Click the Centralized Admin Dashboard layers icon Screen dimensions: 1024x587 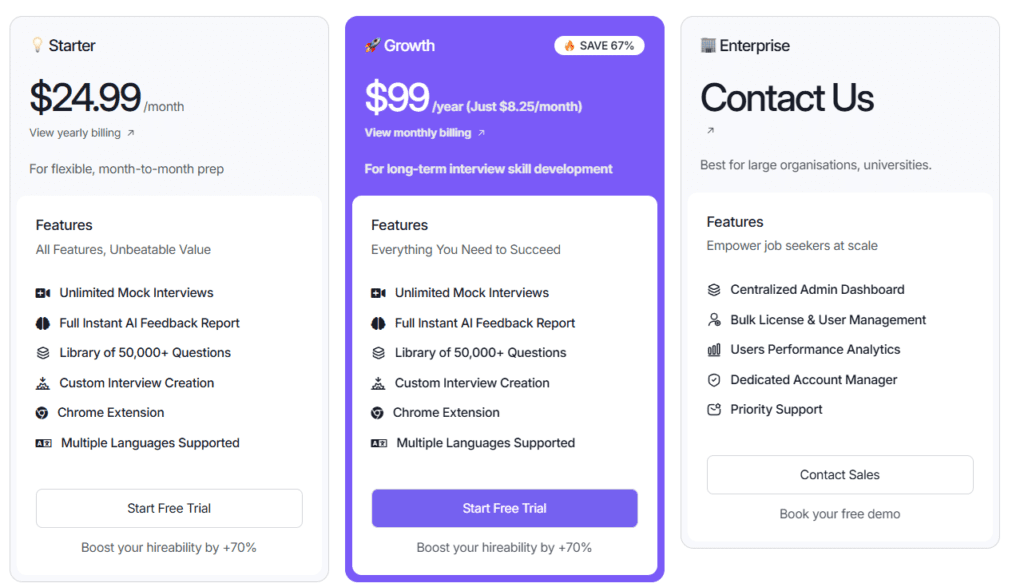pyautogui.click(x=714, y=290)
